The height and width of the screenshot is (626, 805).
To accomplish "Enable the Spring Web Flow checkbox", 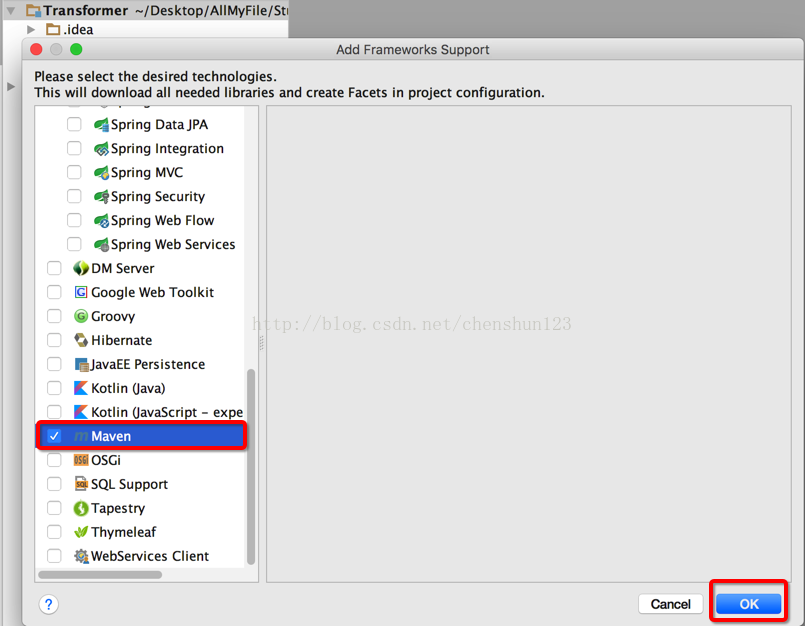I will pos(74,220).
